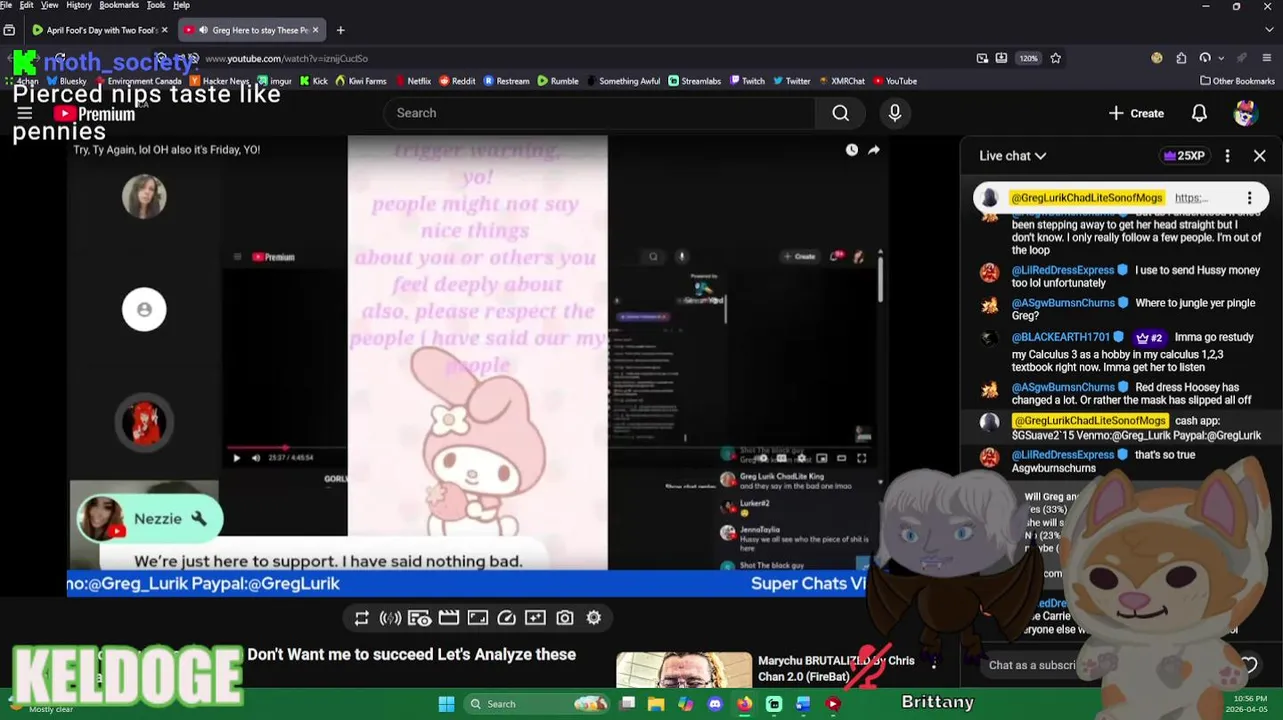The height and width of the screenshot is (720, 1283).
Task: Open the History menu
Action: coord(79,5)
